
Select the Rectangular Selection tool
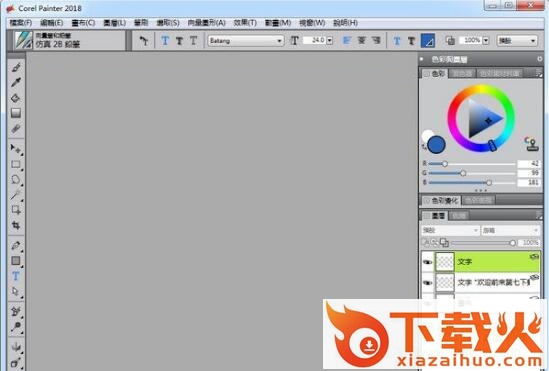(x=16, y=164)
